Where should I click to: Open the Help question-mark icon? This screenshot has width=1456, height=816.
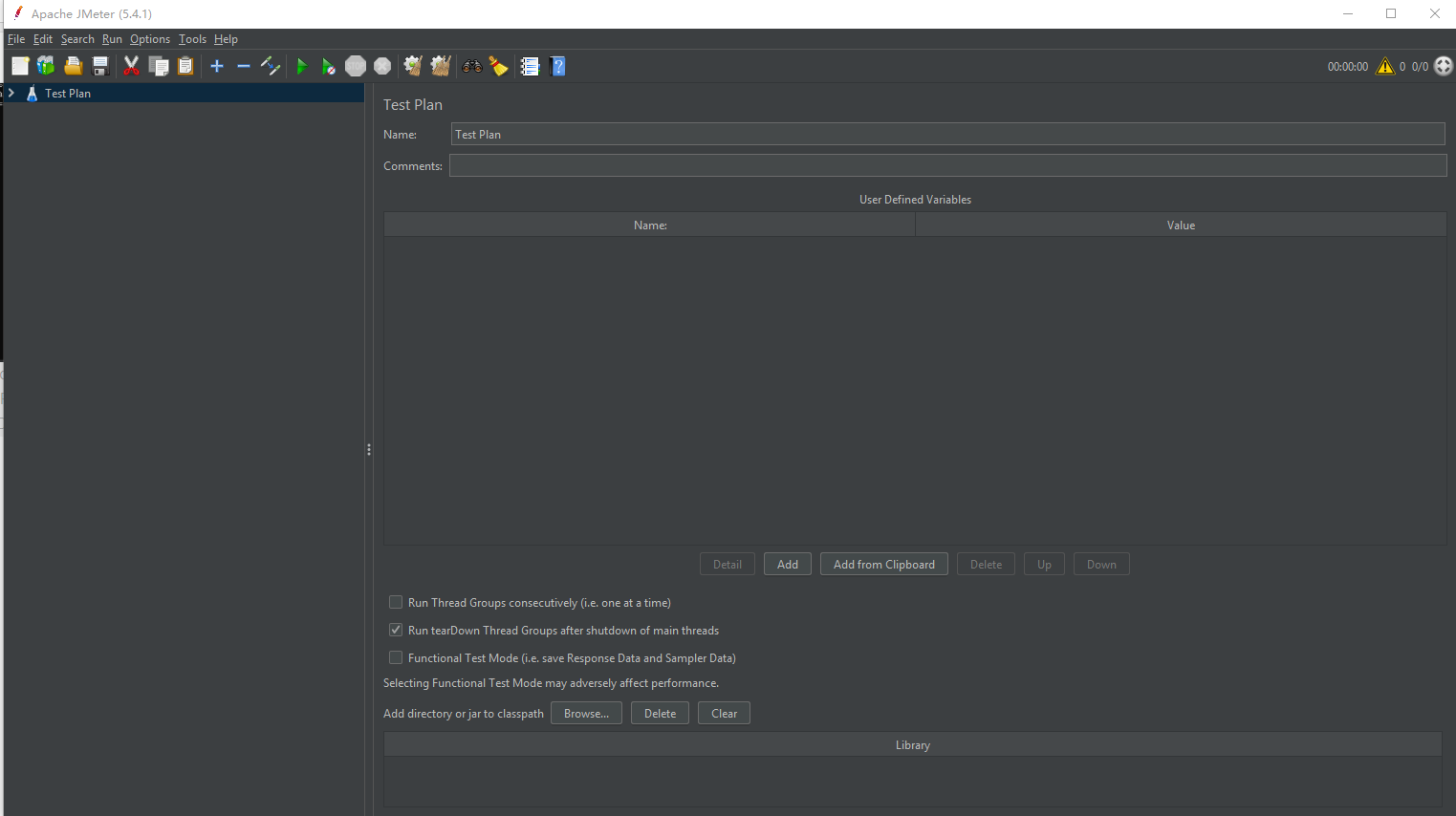pyautogui.click(x=558, y=66)
